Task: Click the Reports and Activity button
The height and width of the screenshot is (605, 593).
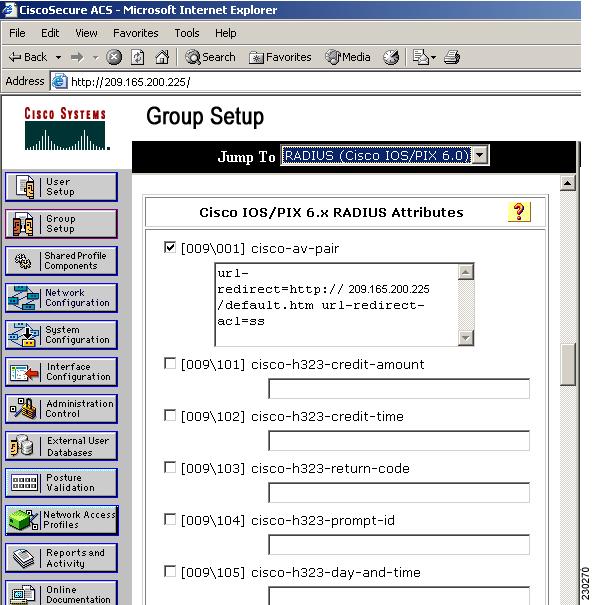Action: [62, 558]
